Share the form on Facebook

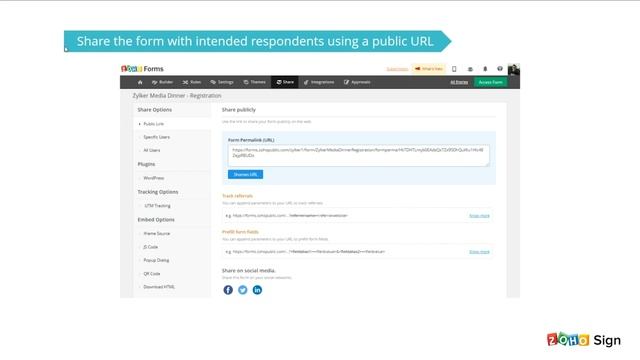(x=228, y=290)
